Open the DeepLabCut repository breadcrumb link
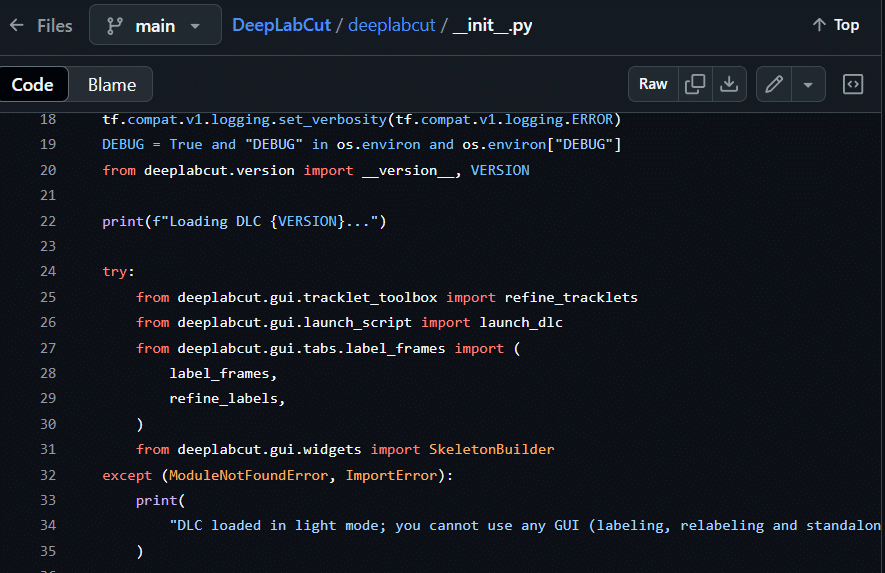This screenshot has width=885, height=573. [x=282, y=25]
